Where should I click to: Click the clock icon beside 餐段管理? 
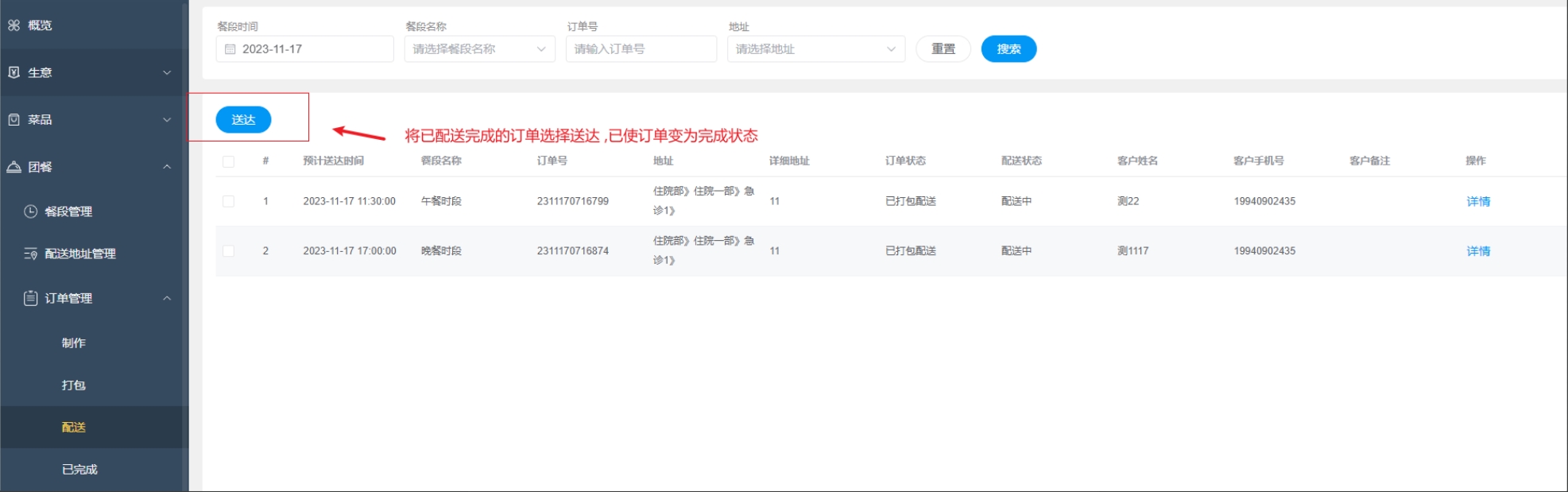tap(30, 211)
